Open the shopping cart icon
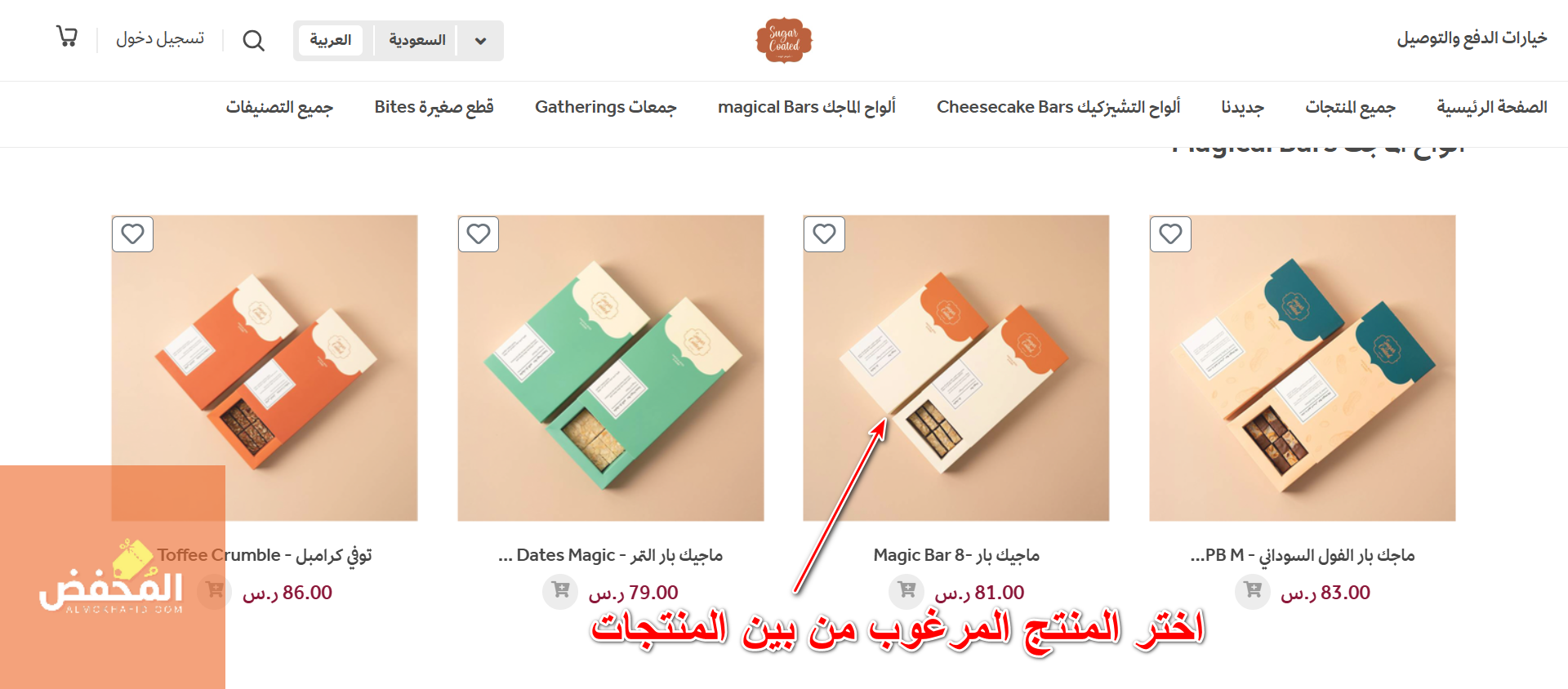 click(x=67, y=37)
